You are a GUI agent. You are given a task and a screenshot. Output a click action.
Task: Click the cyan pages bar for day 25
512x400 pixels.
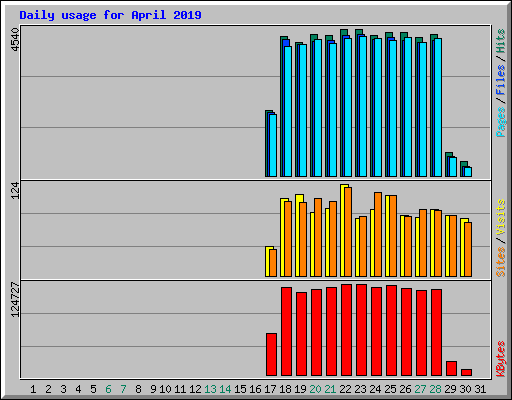(393, 108)
